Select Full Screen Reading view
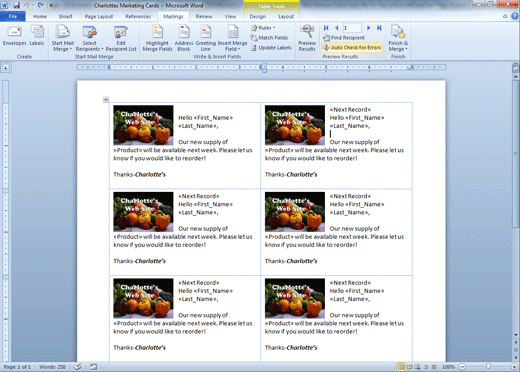This screenshot has height=372, width=520. [409, 367]
